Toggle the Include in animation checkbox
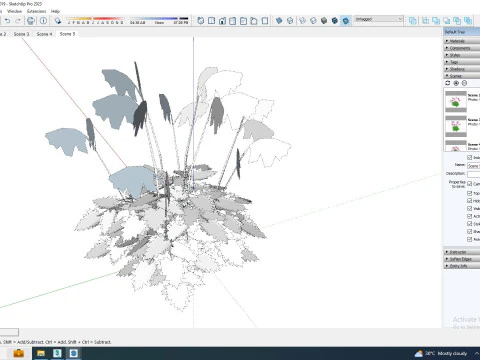Viewport: 480px width, 360px height. pos(470,157)
